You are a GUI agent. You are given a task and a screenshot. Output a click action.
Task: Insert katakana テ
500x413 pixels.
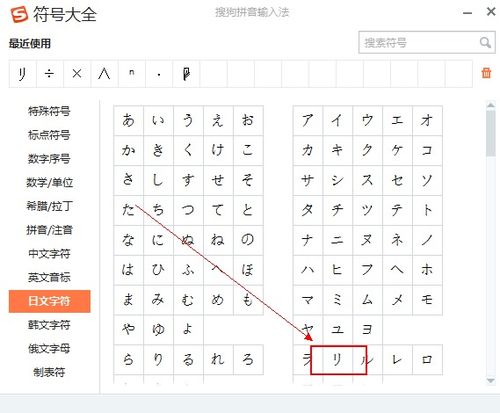pos(397,210)
